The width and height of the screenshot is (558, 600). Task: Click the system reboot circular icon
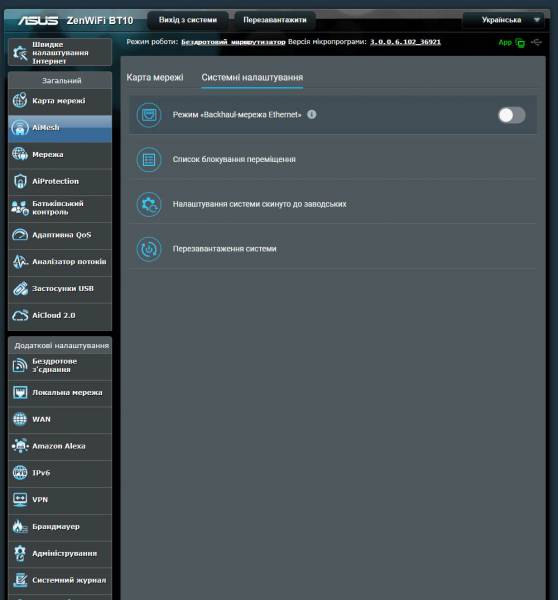(149, 249)
